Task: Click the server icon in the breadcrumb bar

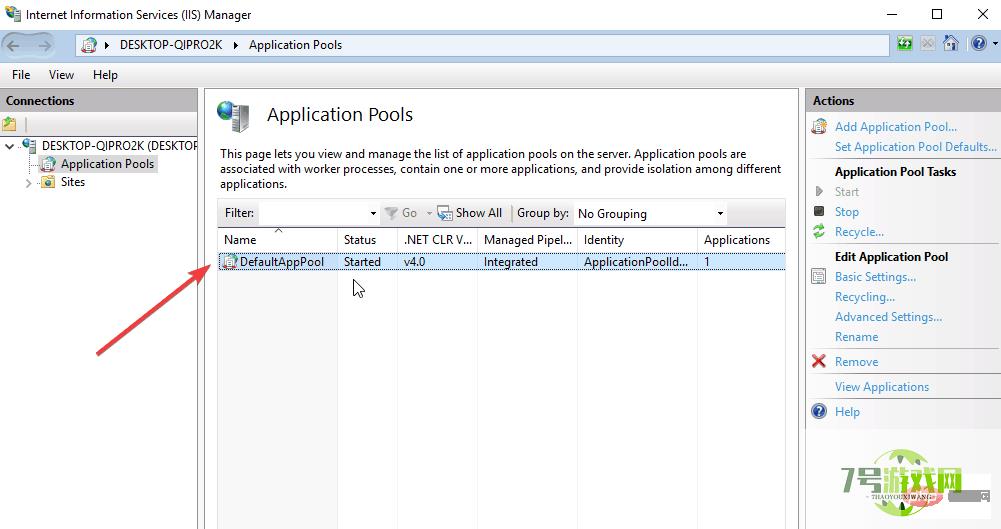Action: [x=89, y=45]
